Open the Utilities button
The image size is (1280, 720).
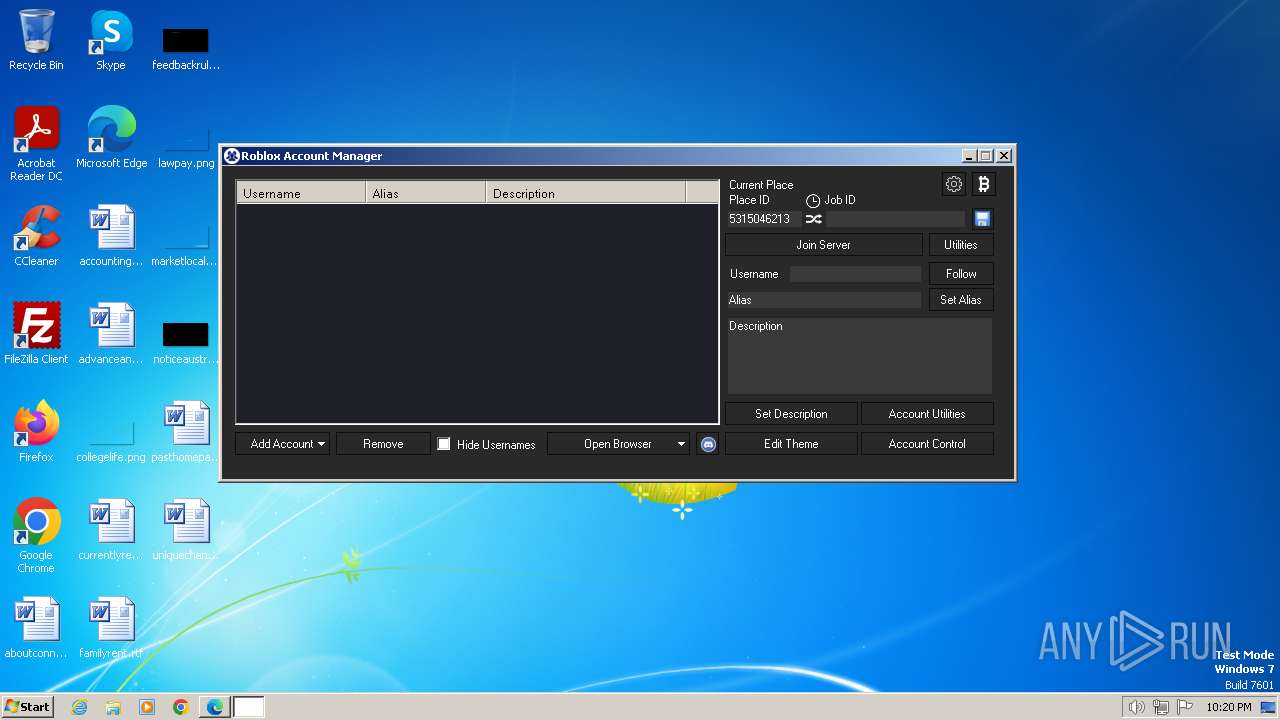(x=961, y=245)
